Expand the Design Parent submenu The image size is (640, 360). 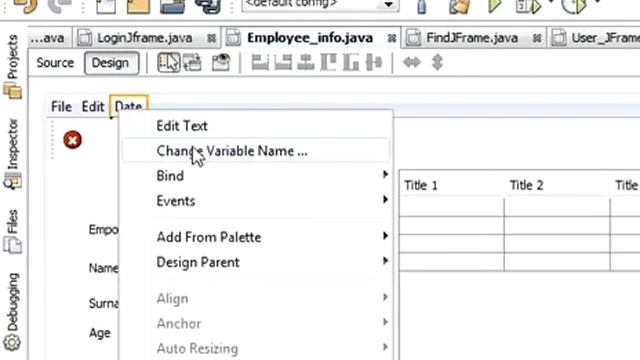point(256,262)
